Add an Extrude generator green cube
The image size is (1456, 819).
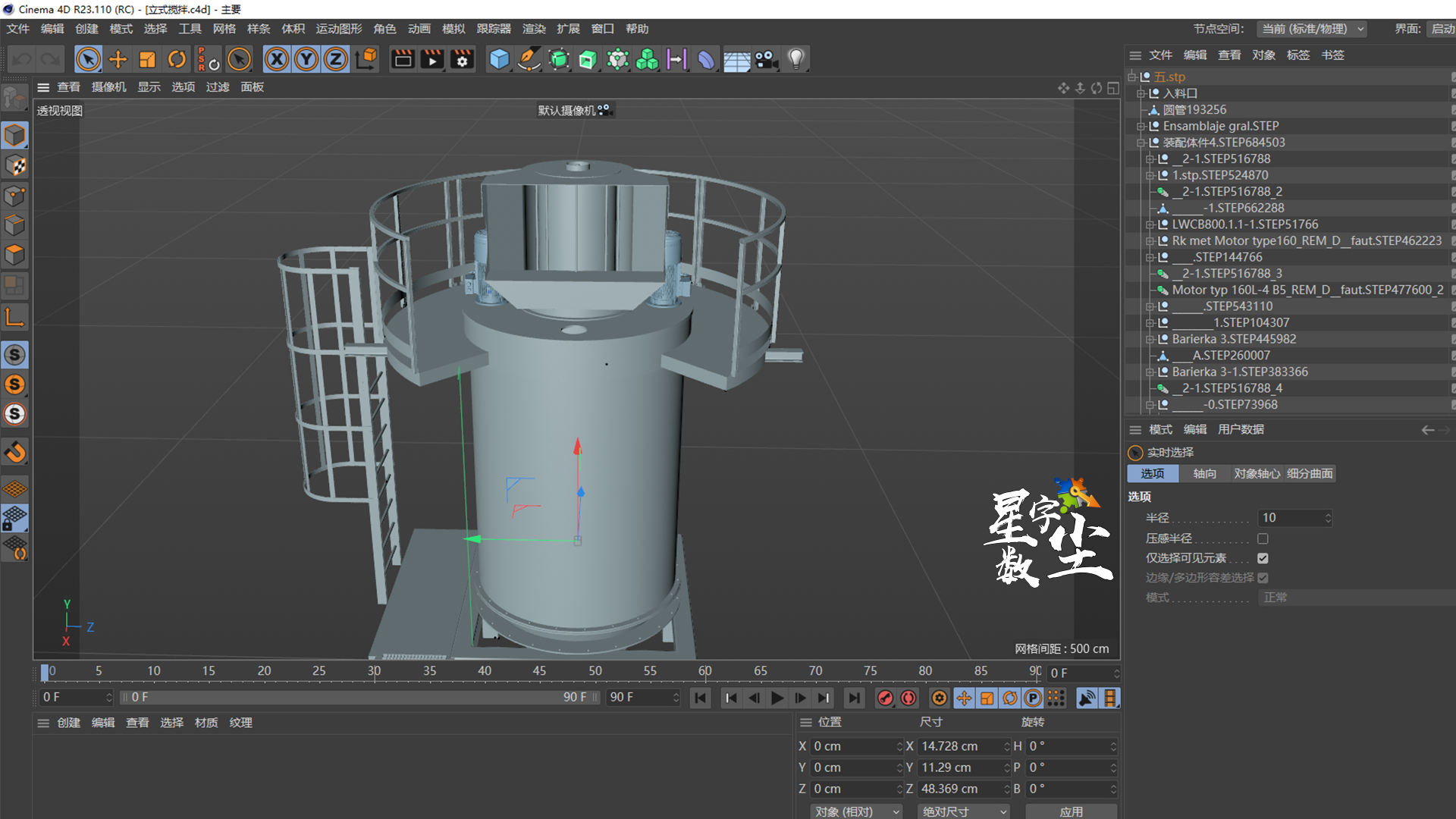pos(588,59)
